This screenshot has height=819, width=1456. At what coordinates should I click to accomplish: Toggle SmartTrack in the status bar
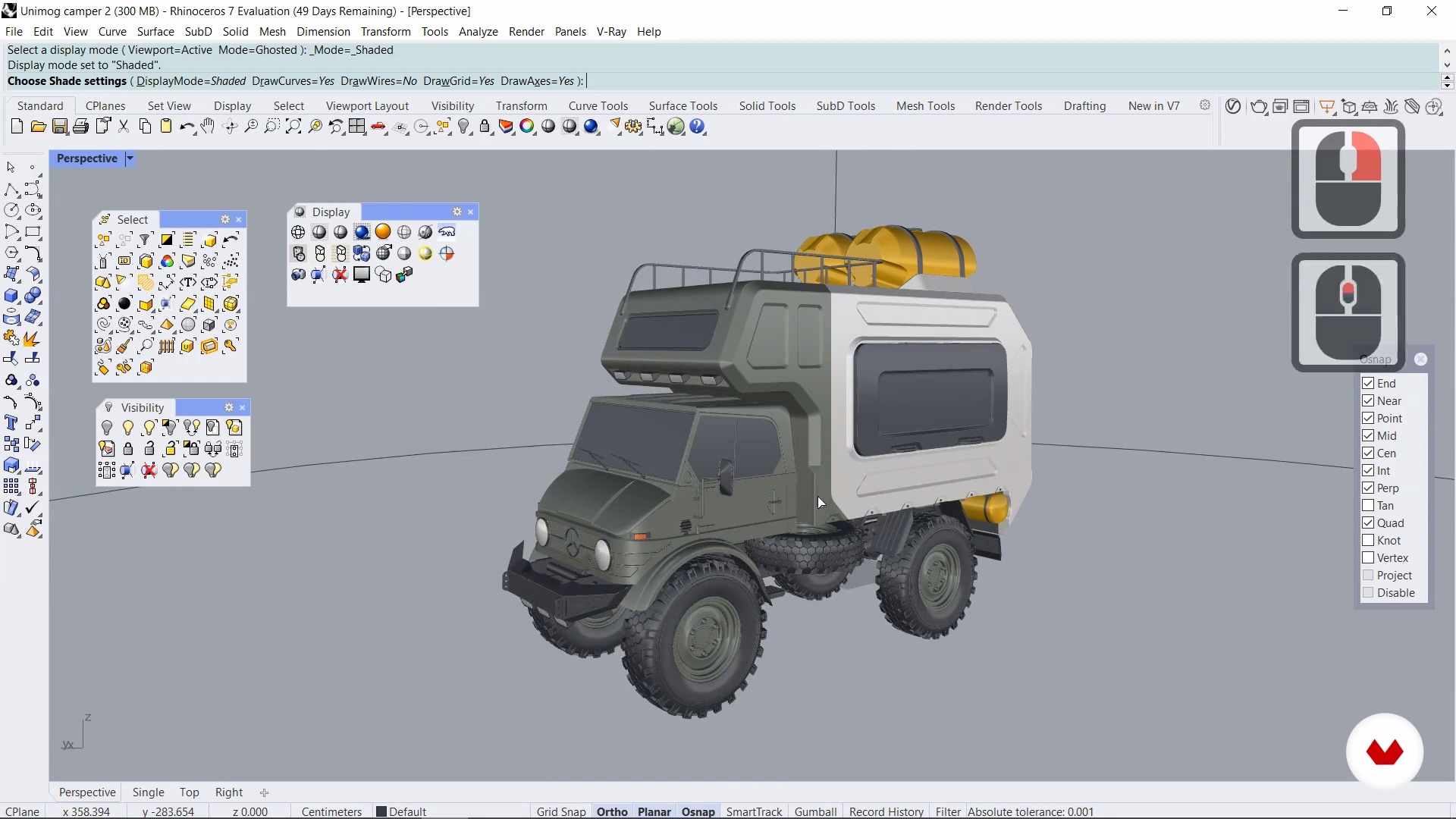(x=754, y=811)
